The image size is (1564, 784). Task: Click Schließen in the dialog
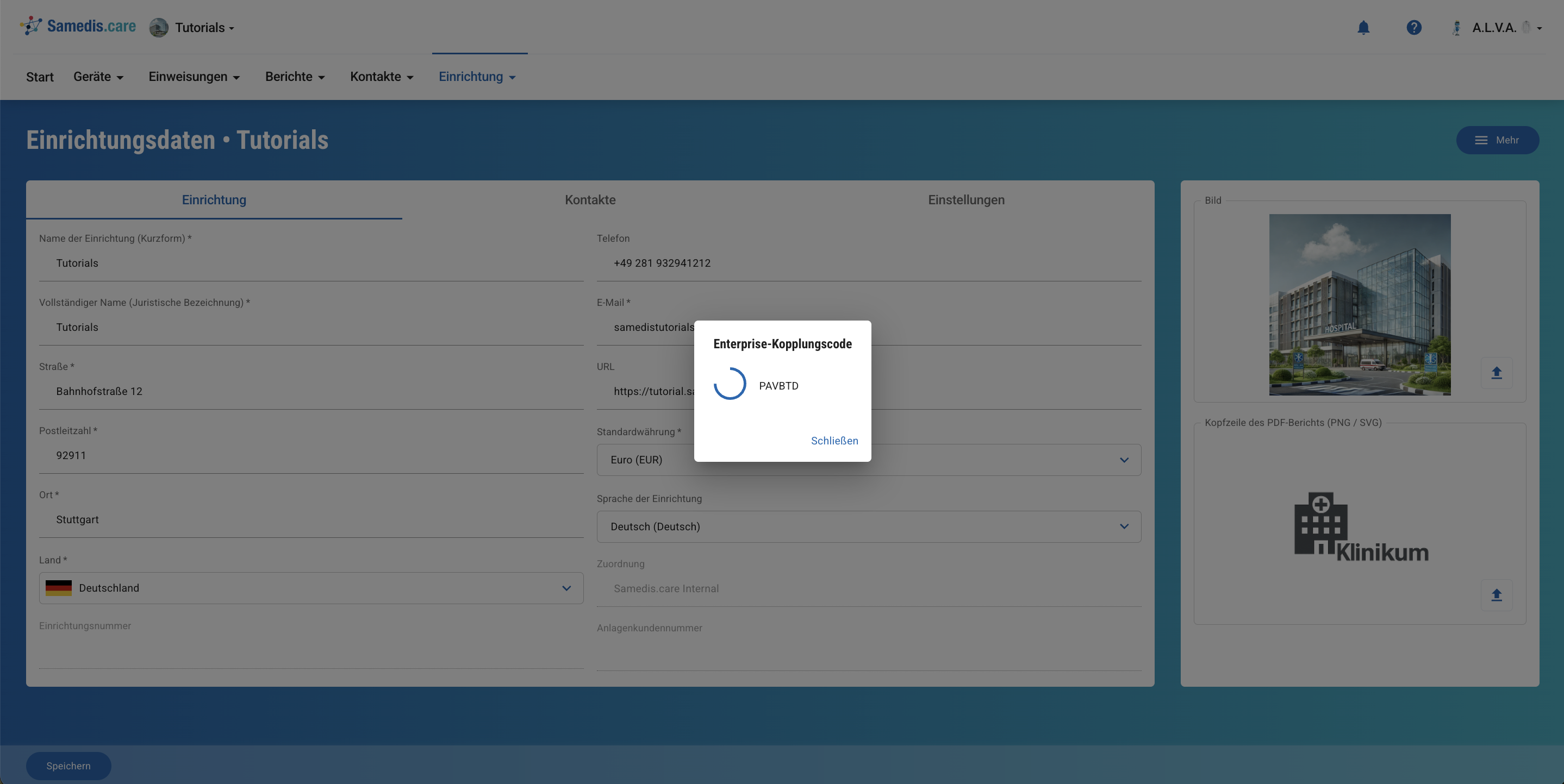click(834, 441)
